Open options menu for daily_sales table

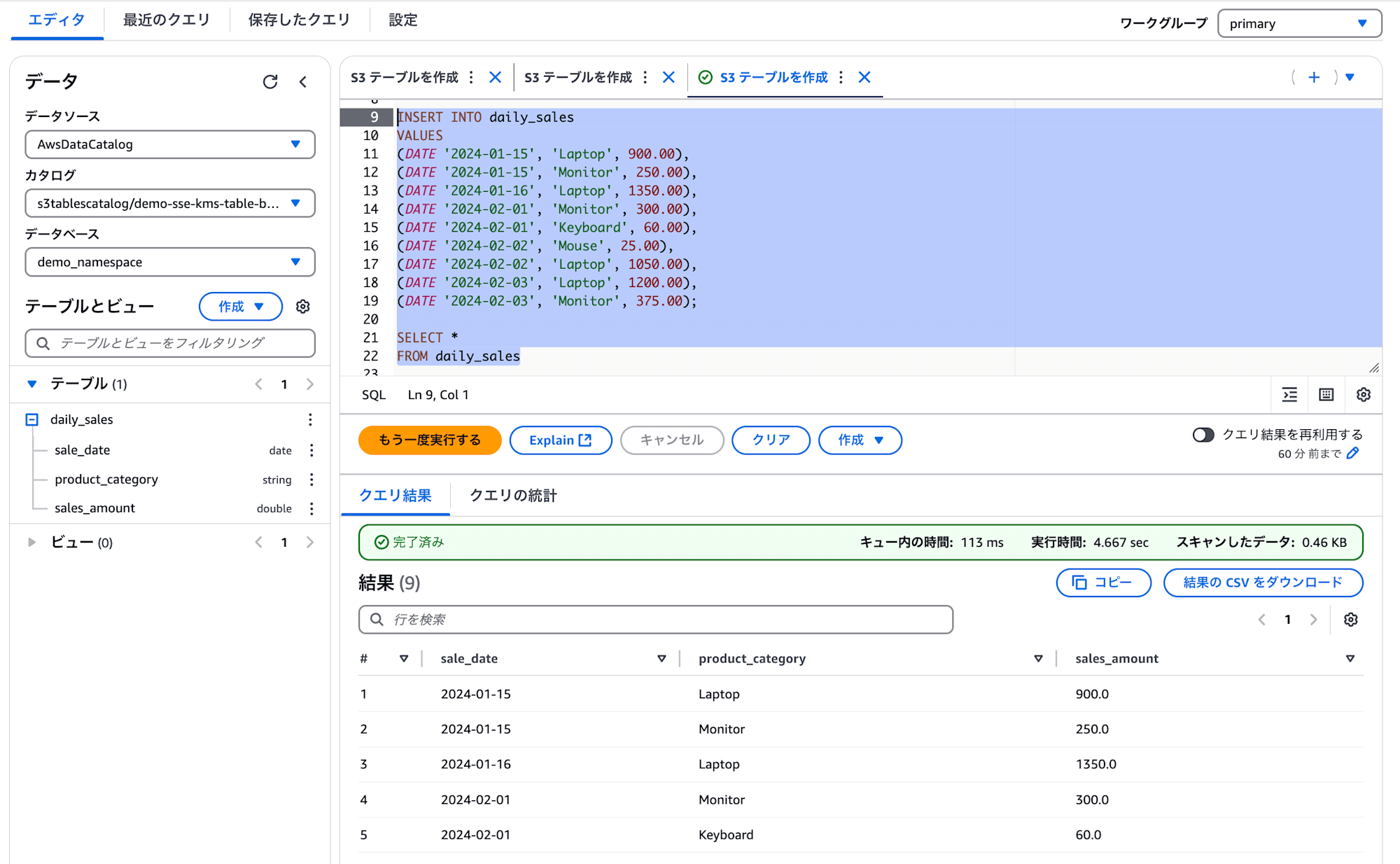tap(310, 419)
